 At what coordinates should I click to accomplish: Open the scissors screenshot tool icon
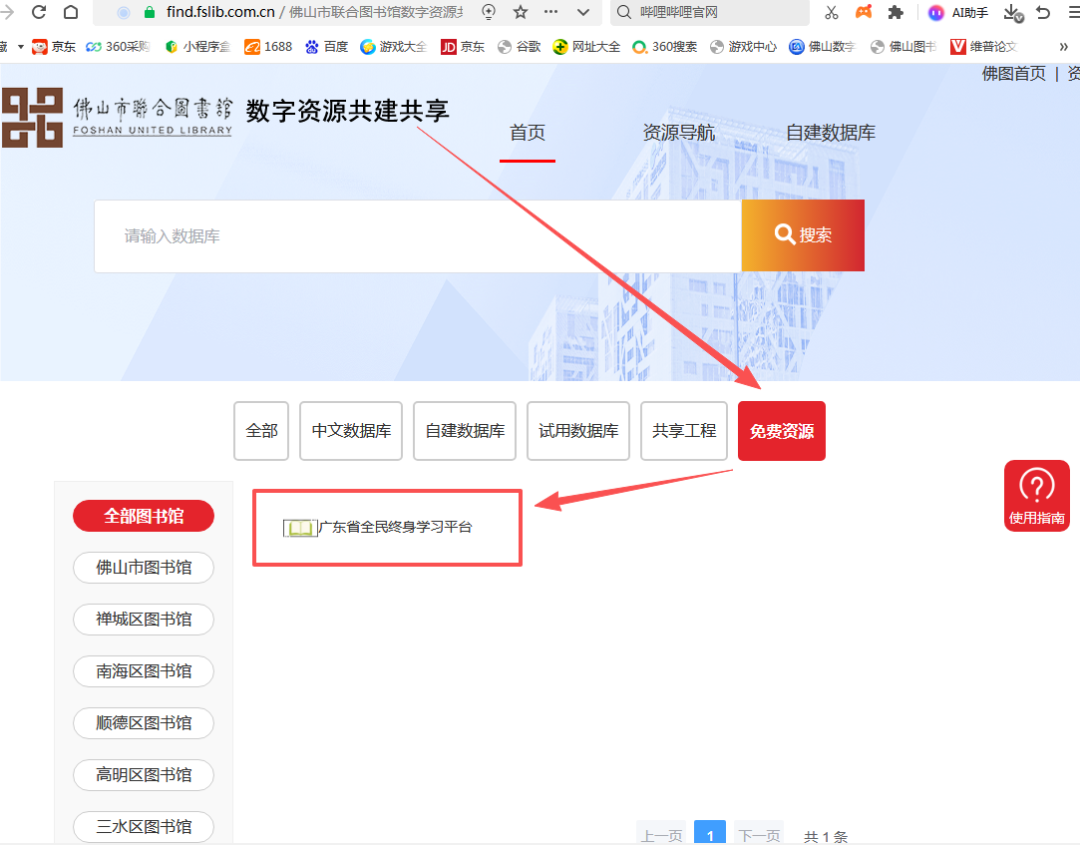831,12
